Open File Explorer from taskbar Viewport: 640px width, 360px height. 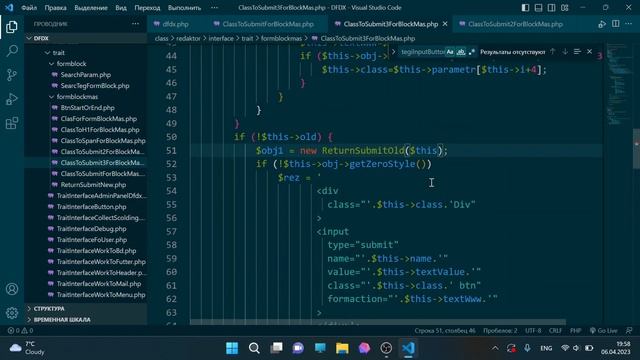click(x=342, y=348)
